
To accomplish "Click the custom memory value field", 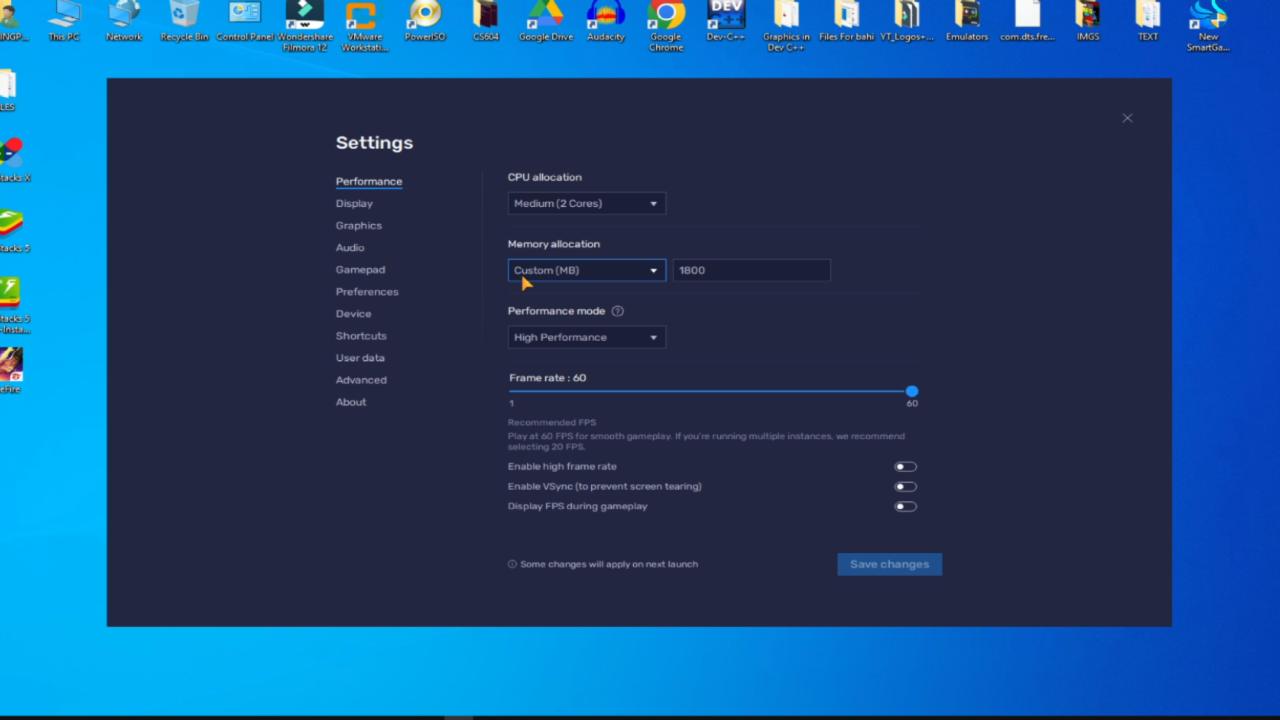I will click(751, 271).
